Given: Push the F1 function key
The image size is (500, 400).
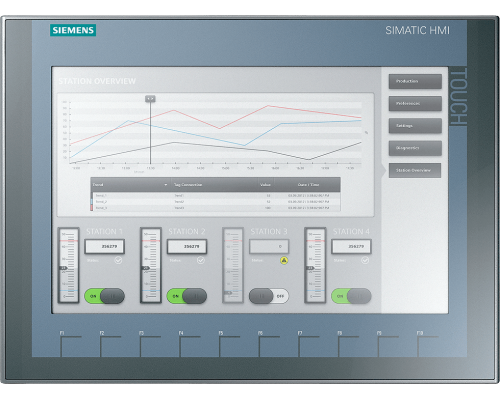Looking at the screenshot, I should 71,345.
